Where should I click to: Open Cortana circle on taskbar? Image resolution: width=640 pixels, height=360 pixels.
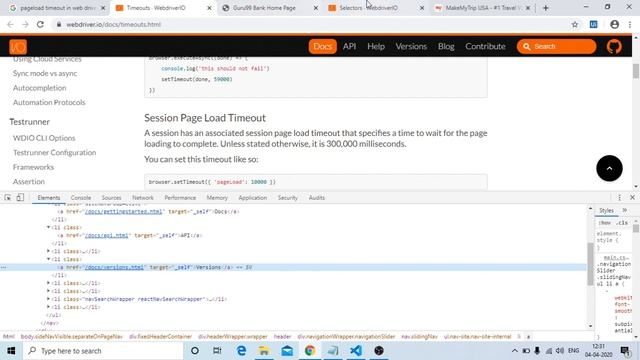[x=195, y=351]
